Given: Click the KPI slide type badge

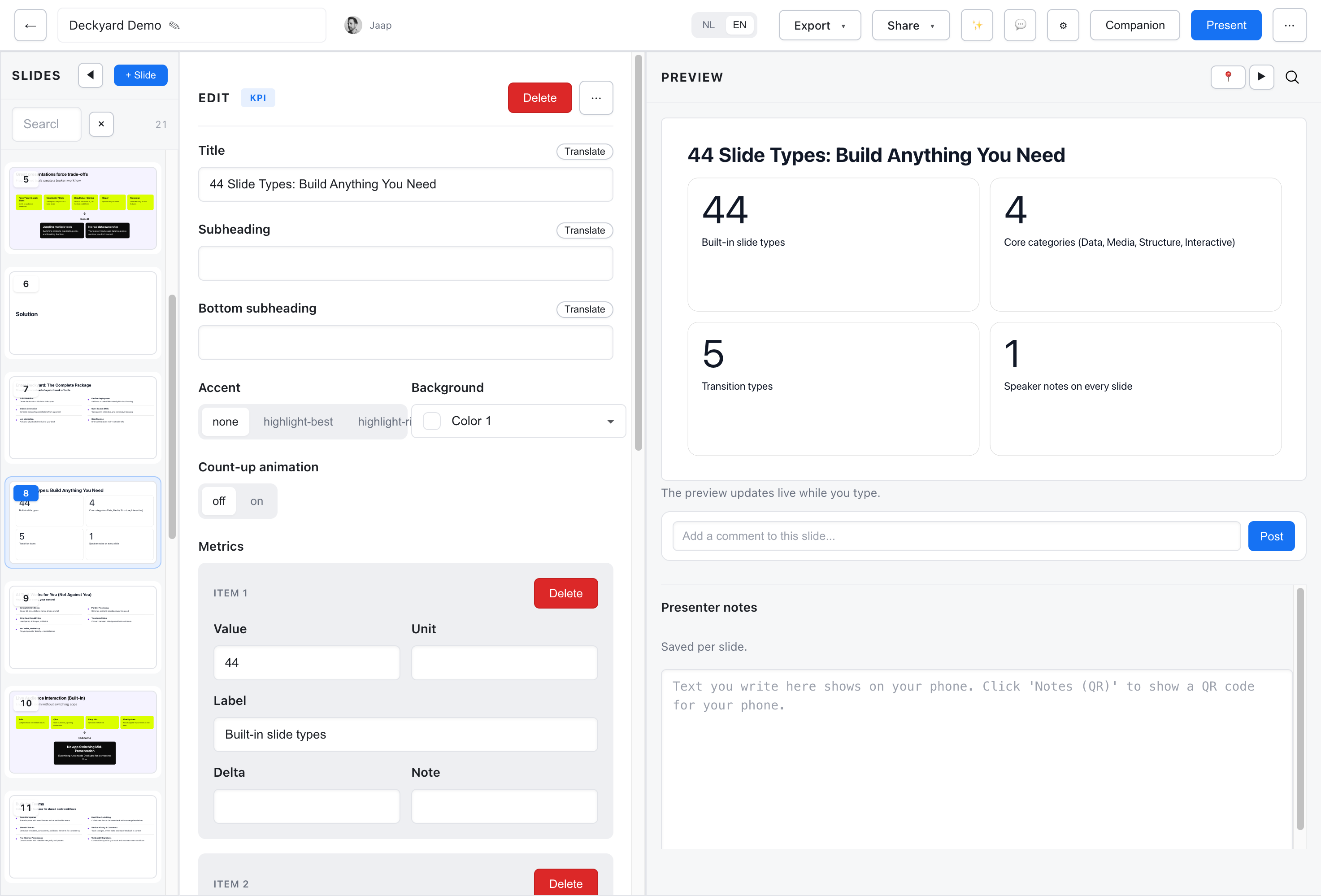Looking at the screenshot, I should [x=258, y=98].
